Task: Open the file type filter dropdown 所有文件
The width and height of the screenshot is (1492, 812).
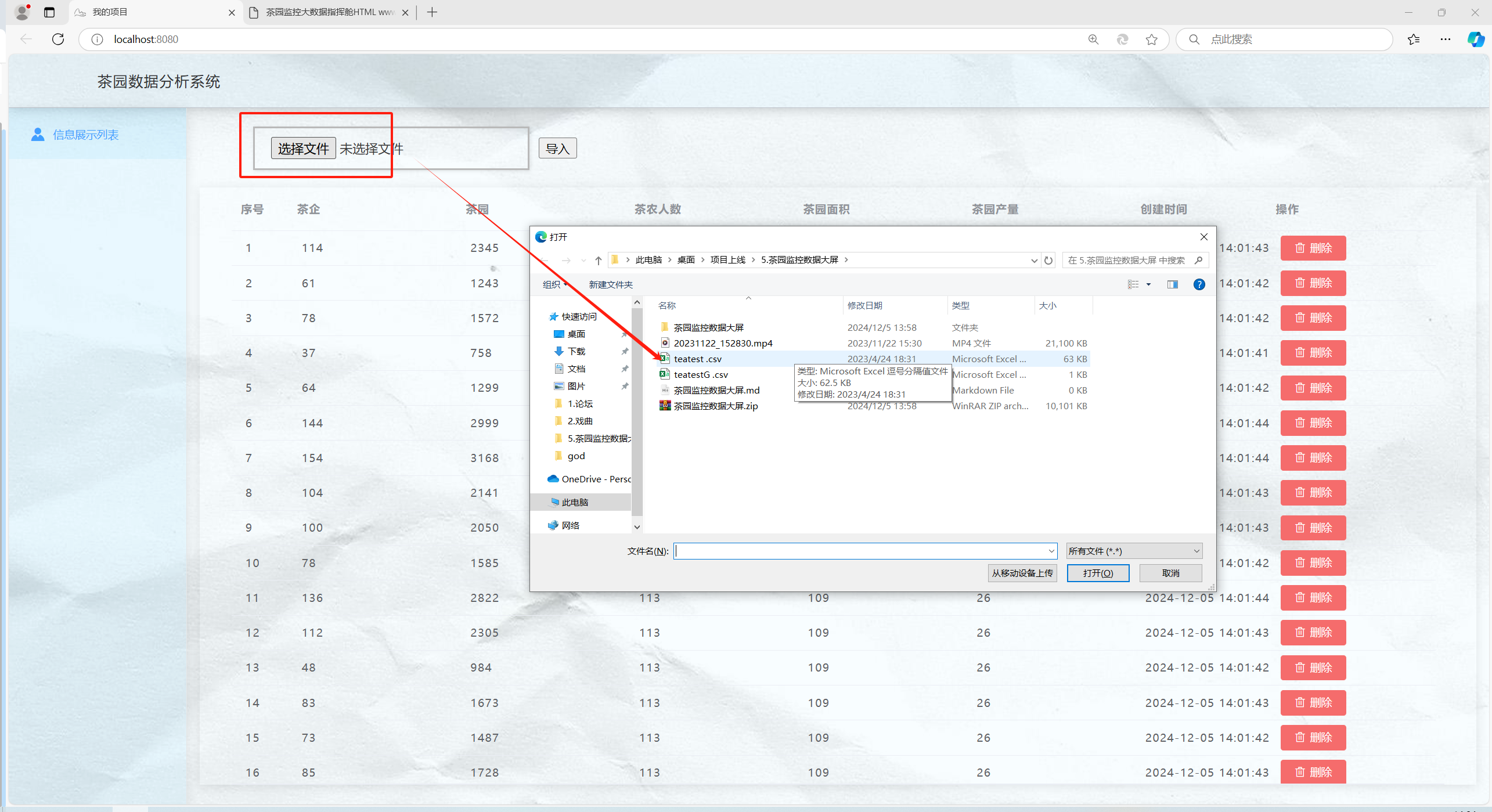Action: click(x=1134, y=551)
